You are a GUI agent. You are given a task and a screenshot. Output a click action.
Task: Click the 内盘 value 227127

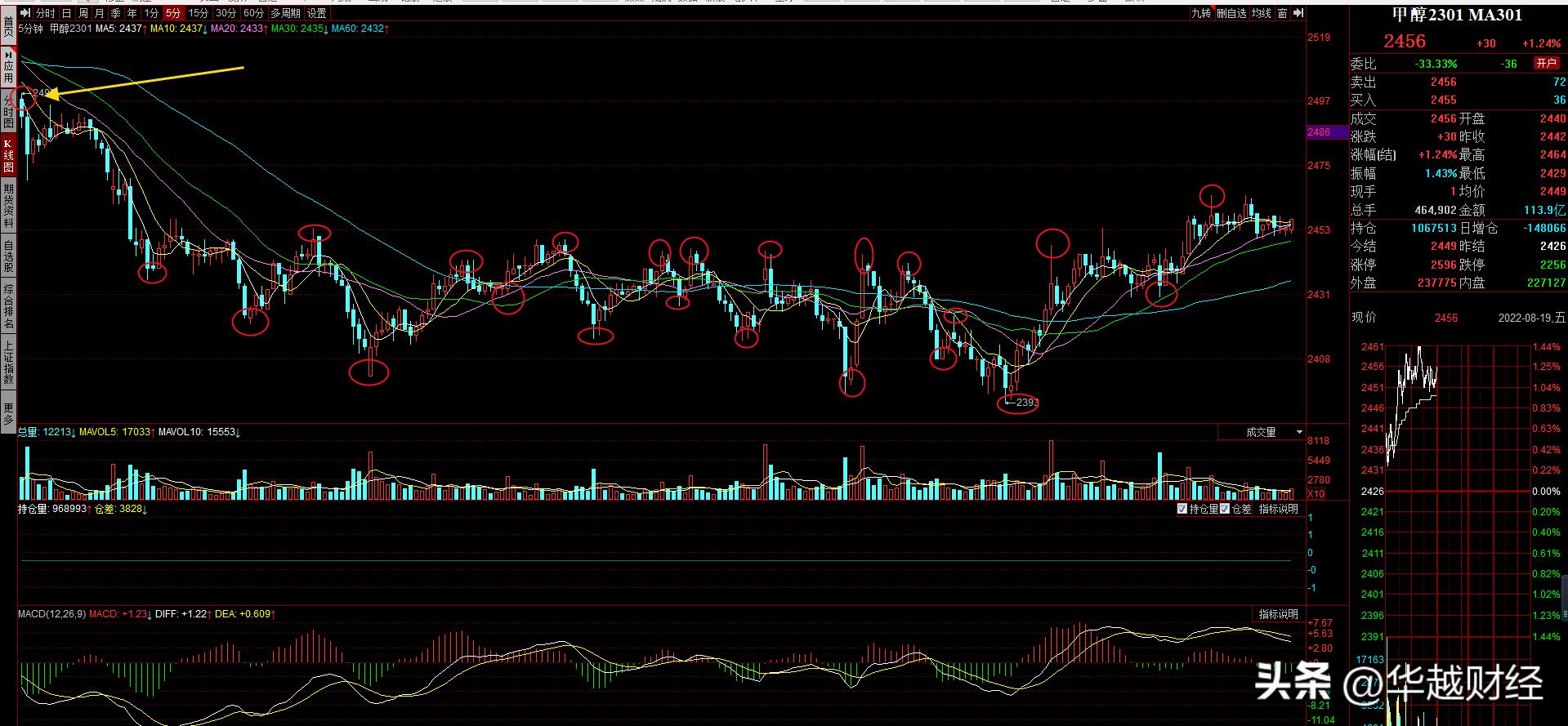tap(1546, 283)
